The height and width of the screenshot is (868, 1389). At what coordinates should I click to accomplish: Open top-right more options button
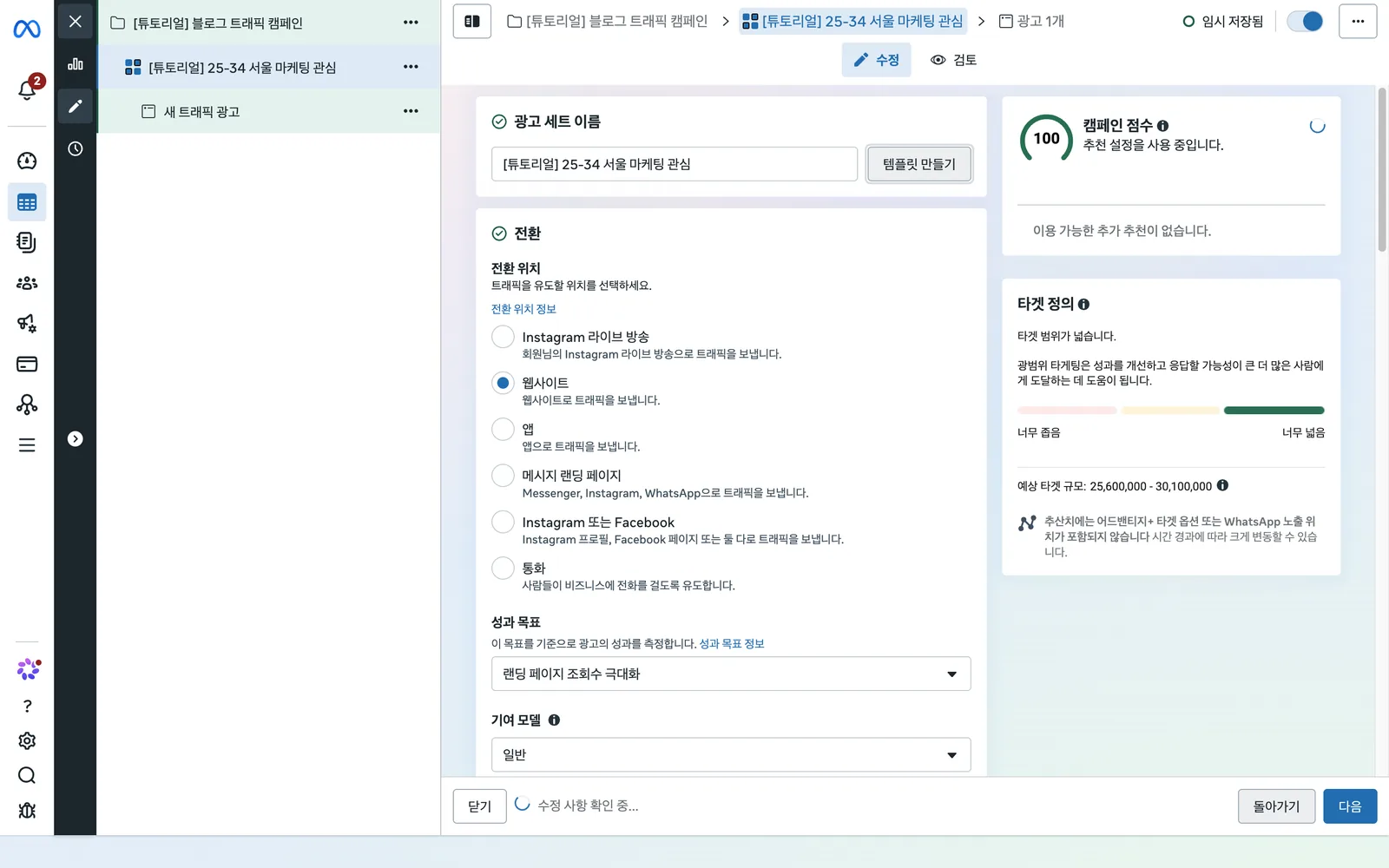click(1358, 21)
